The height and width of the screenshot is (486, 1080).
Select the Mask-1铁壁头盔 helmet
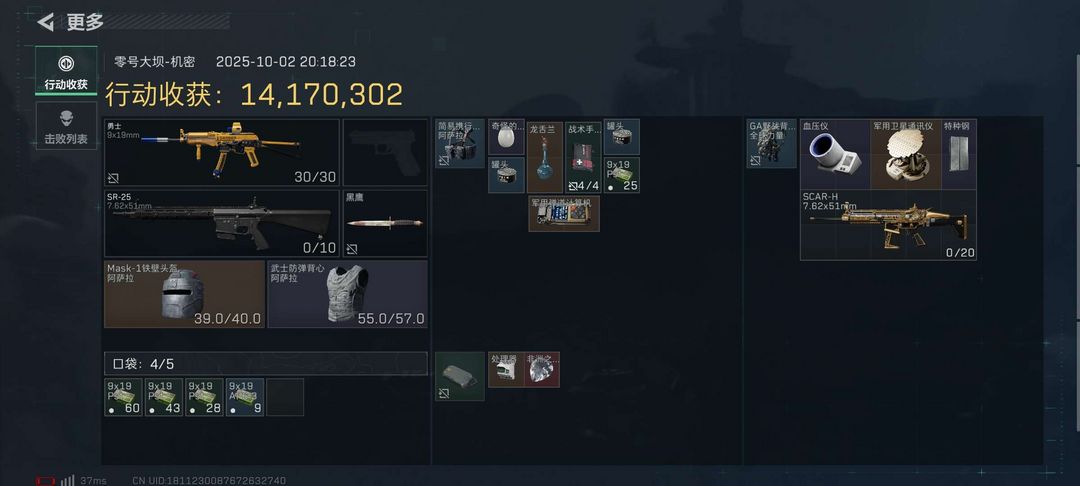click(x=185, y=294)
